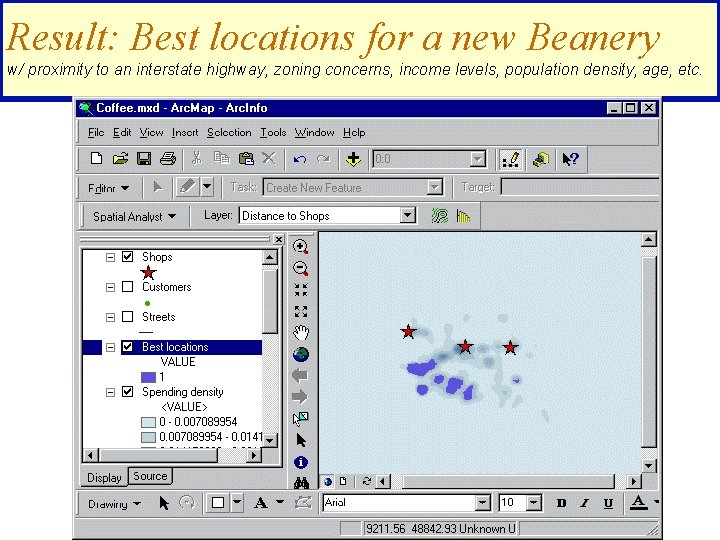Collapse the Spending density layer legend
This screenshot has width=720, height=540.
pos(110,392)
